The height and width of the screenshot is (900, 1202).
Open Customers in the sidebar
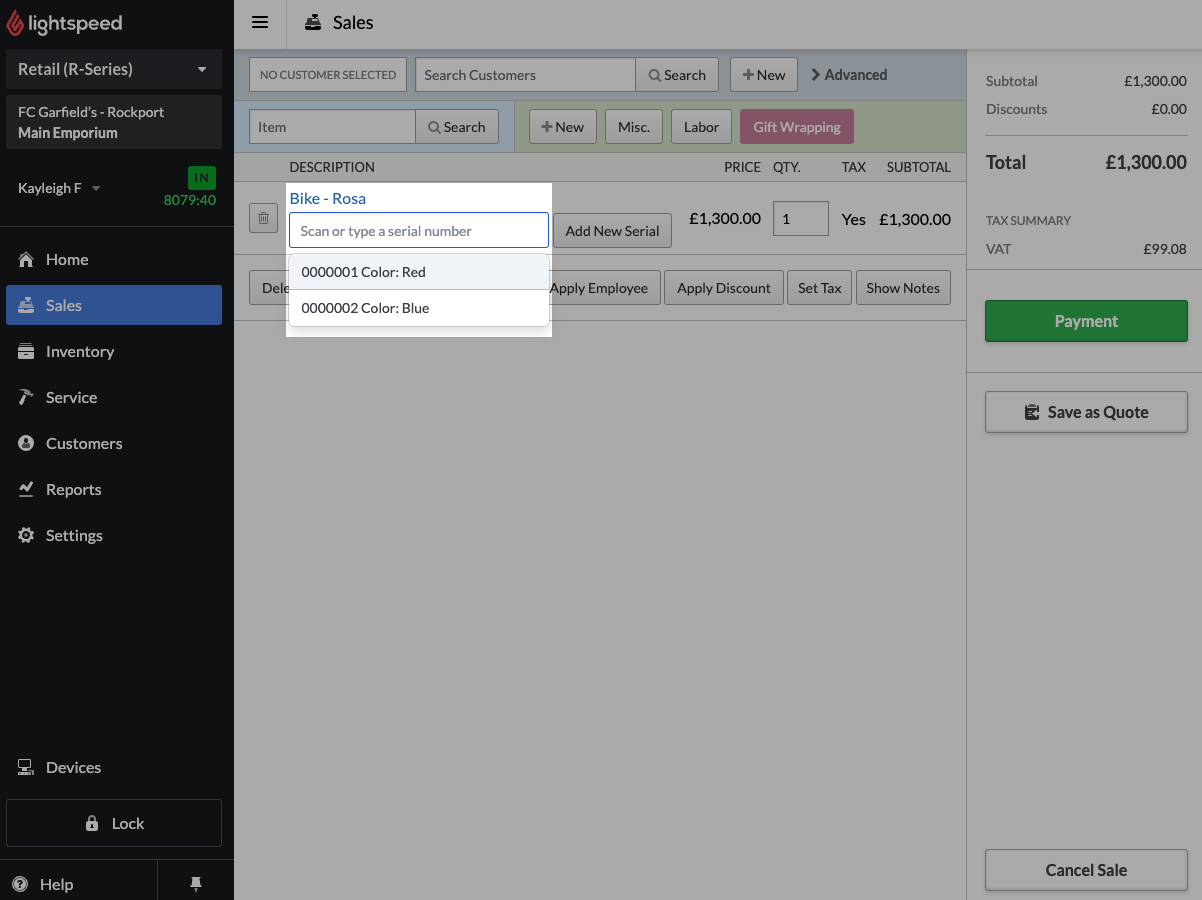tap(114, 443)
